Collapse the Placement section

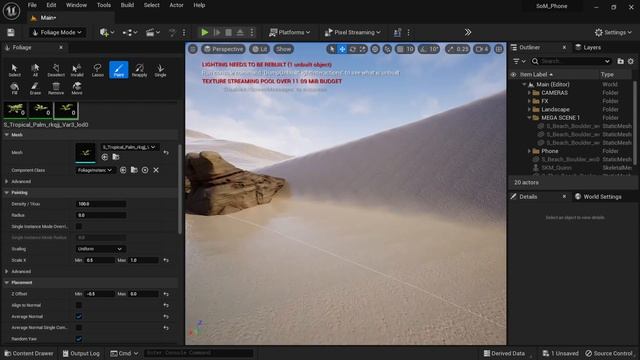[x=7, y=282]
